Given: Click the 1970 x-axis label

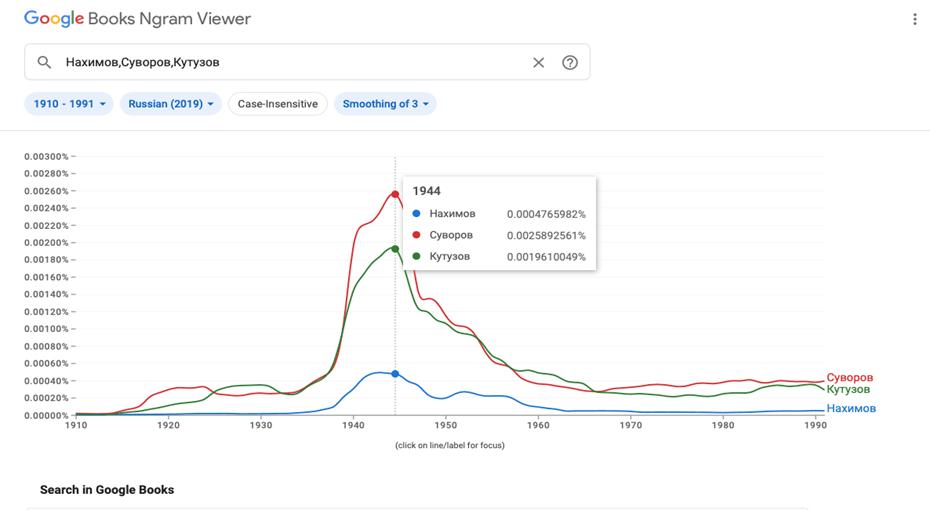Looking at the screenshot, I should point(631,425).
